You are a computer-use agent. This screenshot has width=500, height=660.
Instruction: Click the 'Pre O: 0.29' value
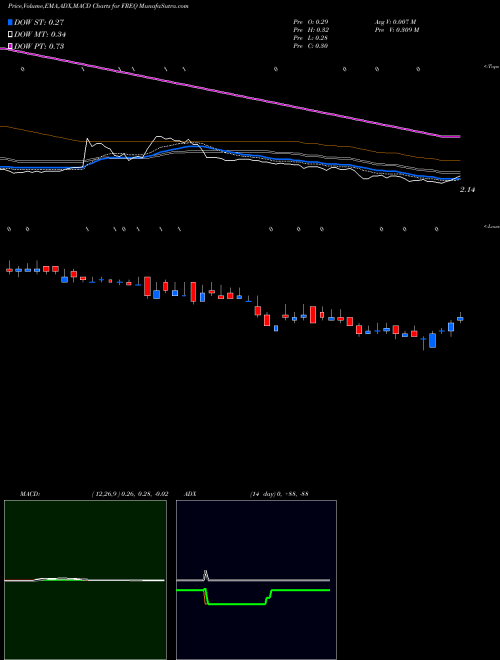point(311,21)
